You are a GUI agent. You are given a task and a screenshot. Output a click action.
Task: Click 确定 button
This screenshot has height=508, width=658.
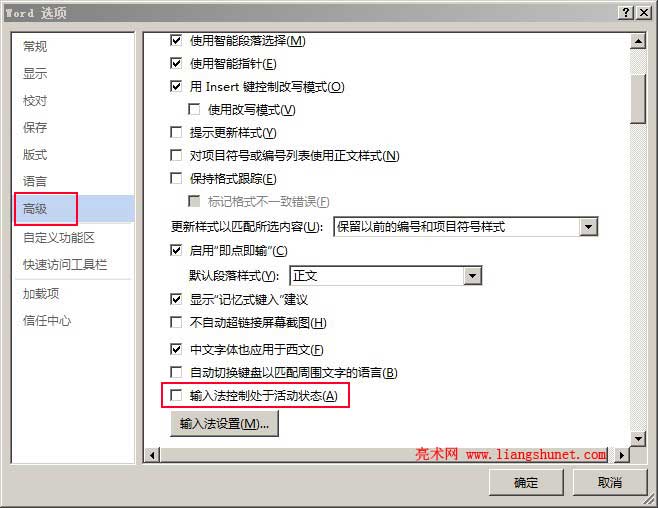526,482
